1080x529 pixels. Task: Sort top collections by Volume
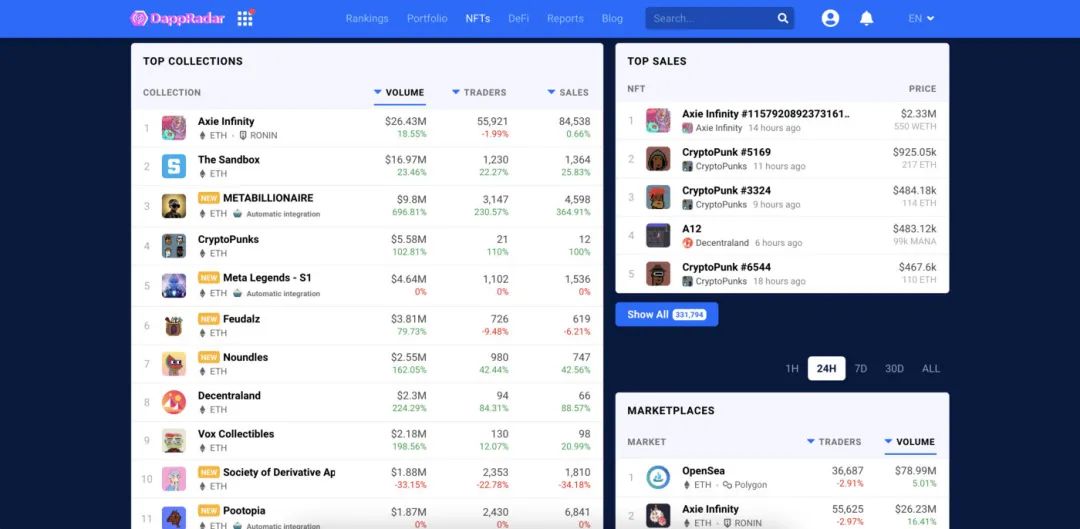[x=399, y=92]
